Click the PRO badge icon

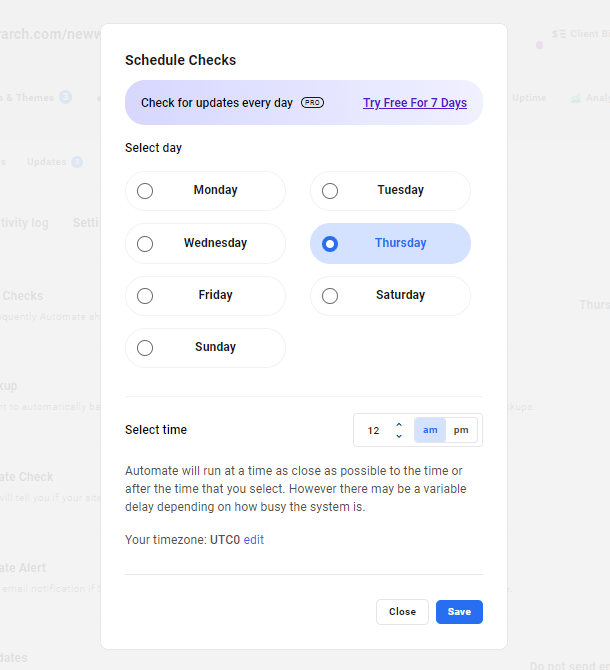pyautogui.click(x=312, y=103)
